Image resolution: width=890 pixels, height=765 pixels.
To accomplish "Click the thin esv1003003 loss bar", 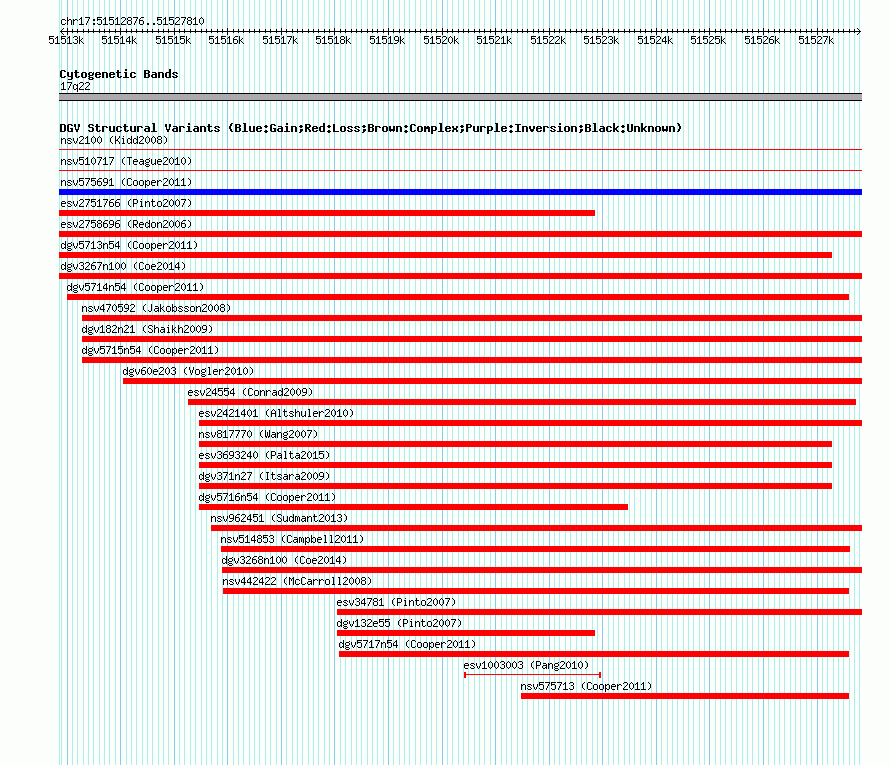I will pos(532,675).
